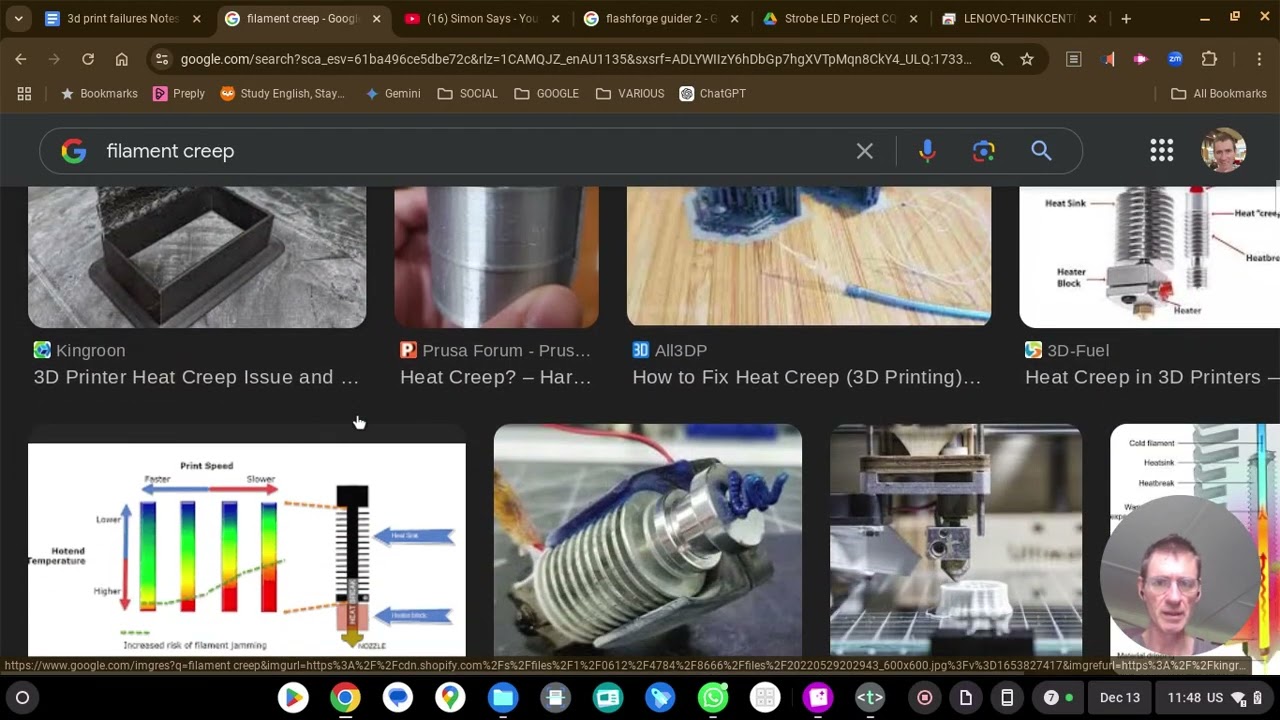The height and width of the screenshot is (720, 1280).
Task: Launch Play Store from the shelf
Action: 293,697
